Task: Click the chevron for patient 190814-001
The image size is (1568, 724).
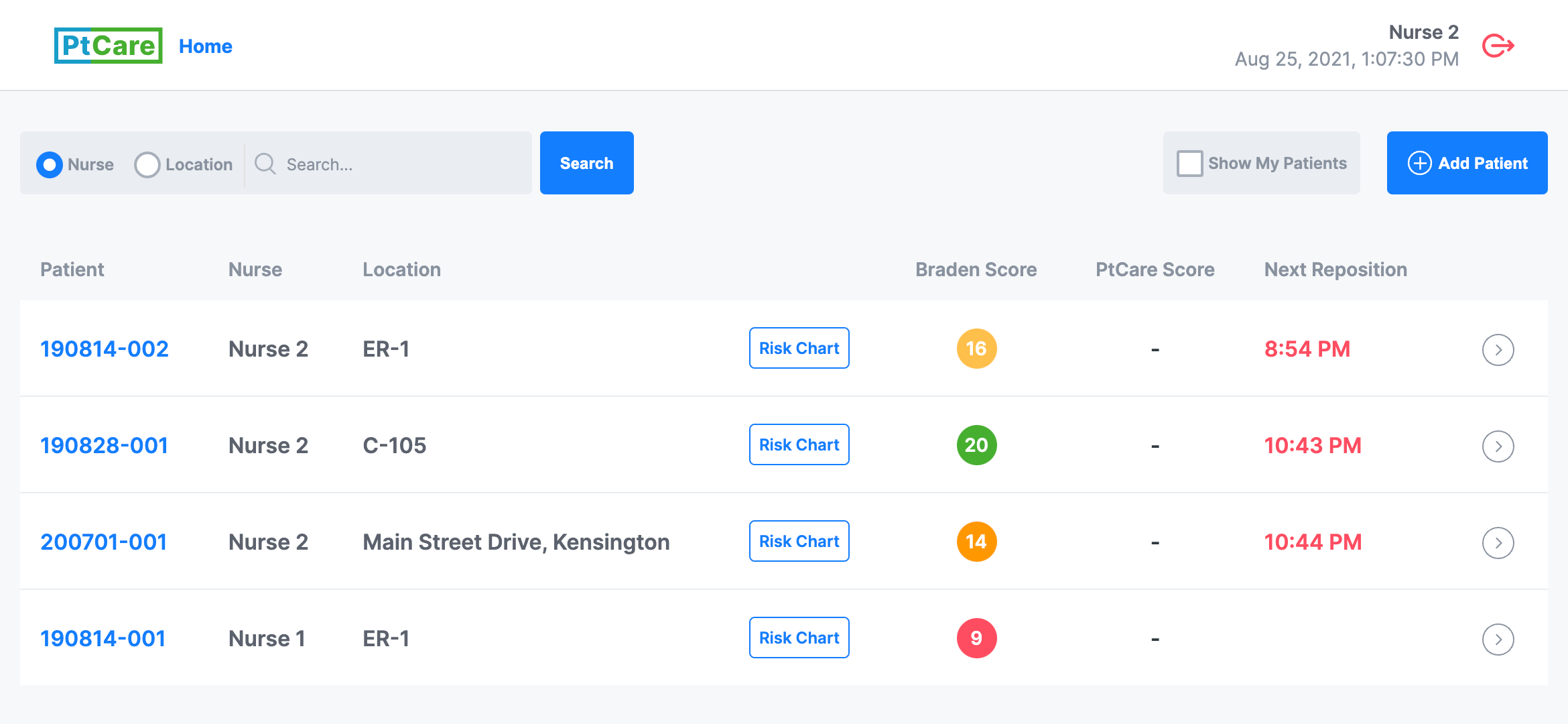Action: 1498,640
